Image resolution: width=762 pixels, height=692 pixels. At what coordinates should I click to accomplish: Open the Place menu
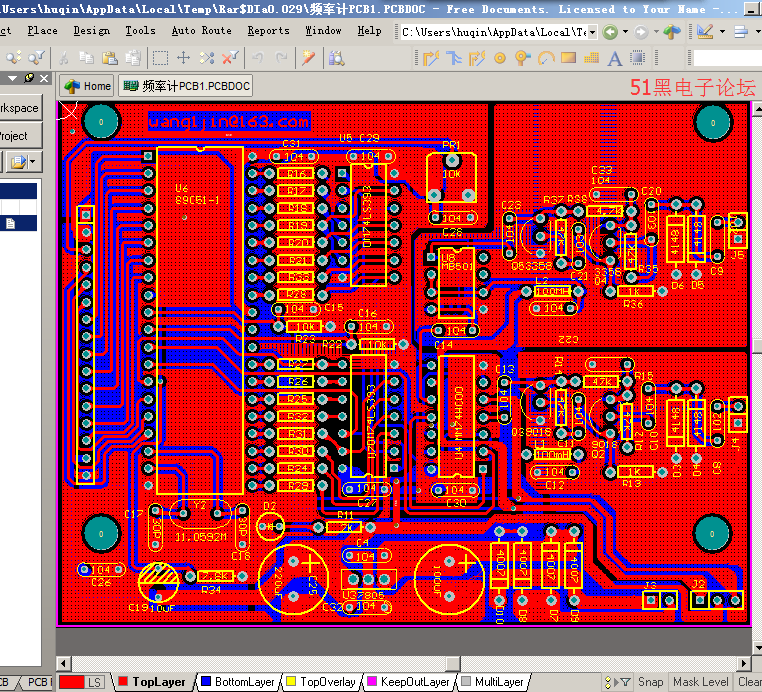[42, 31]
